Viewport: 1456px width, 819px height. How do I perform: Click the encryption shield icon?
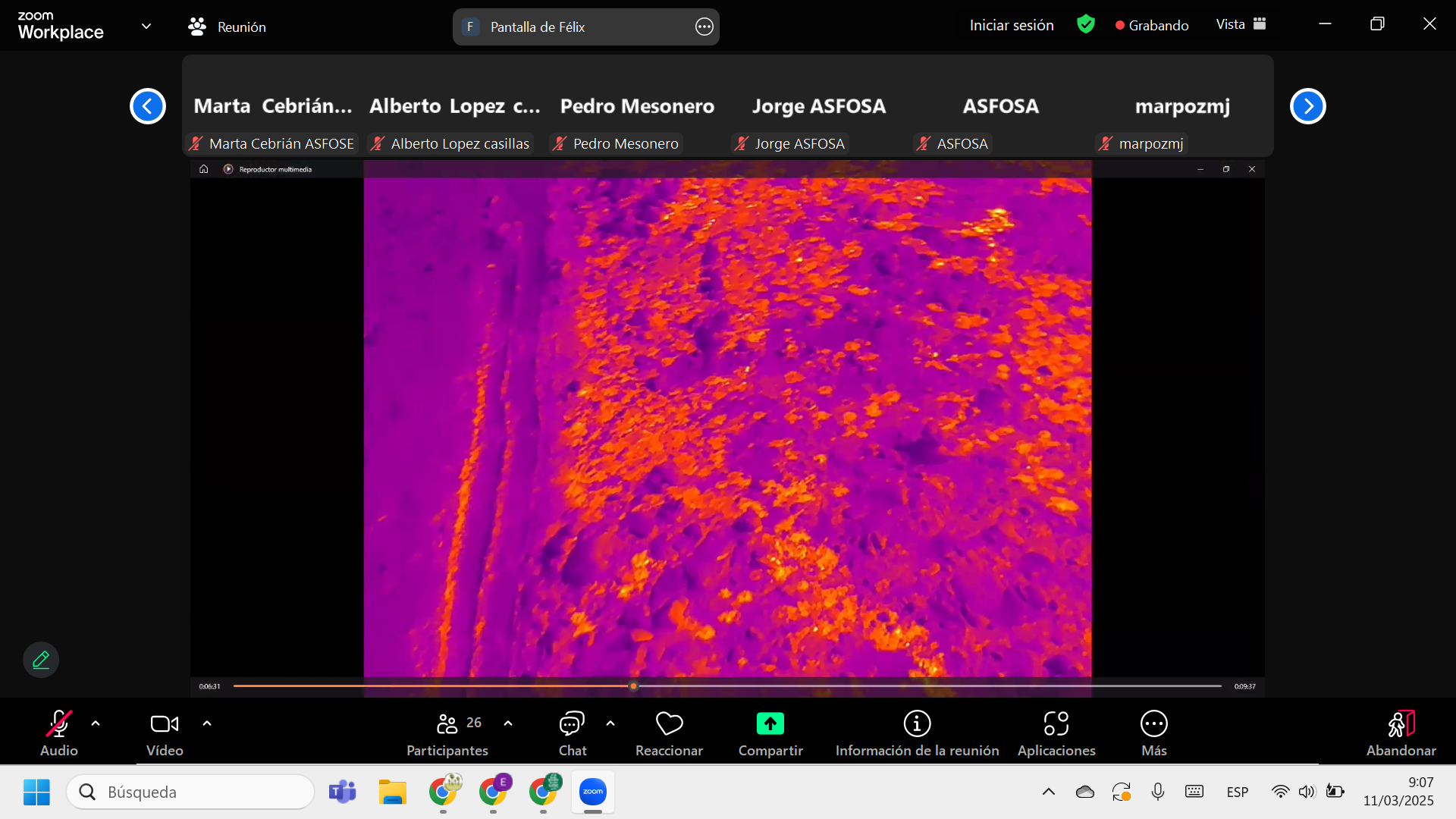click(1085, 25)
